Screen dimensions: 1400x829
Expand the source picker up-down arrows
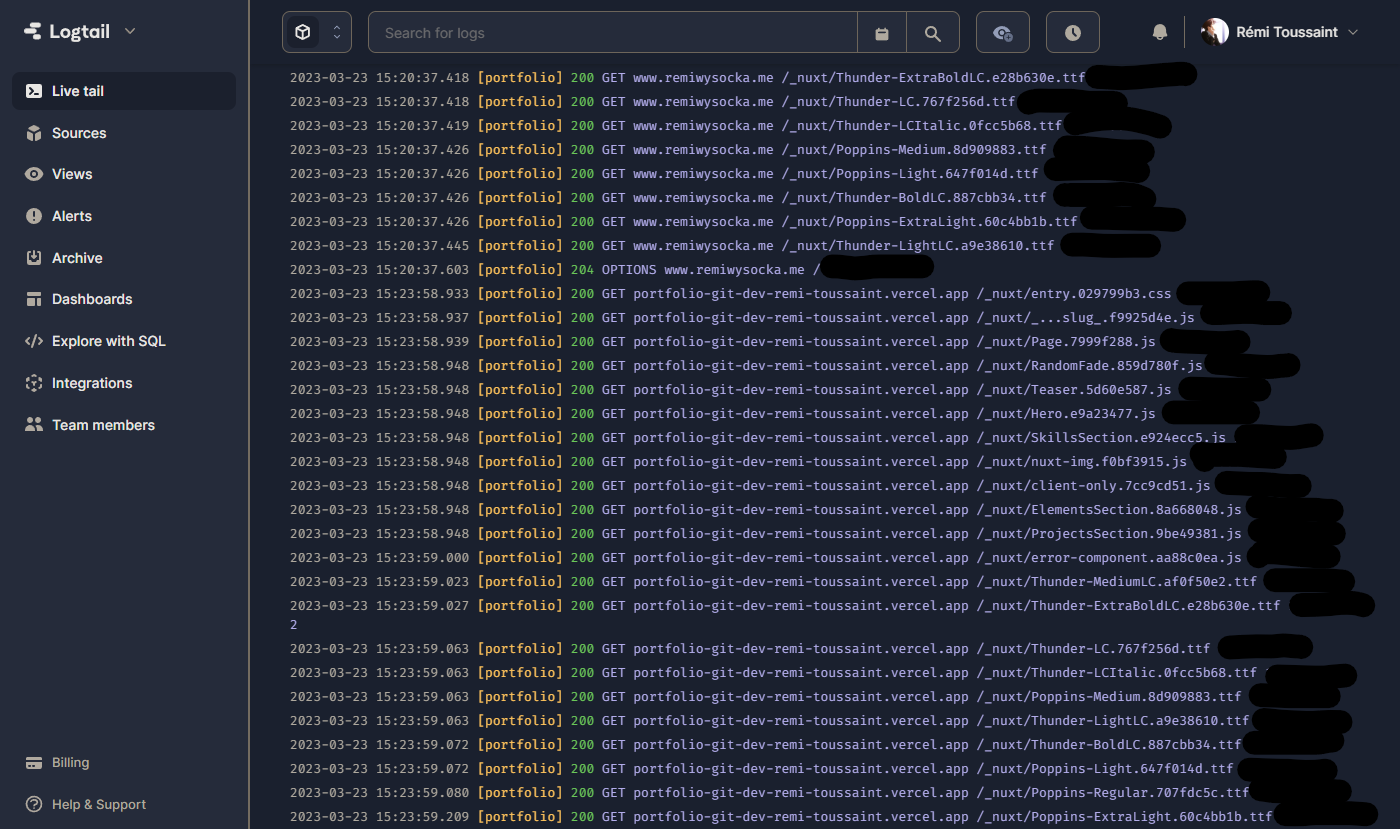point(337,33)
